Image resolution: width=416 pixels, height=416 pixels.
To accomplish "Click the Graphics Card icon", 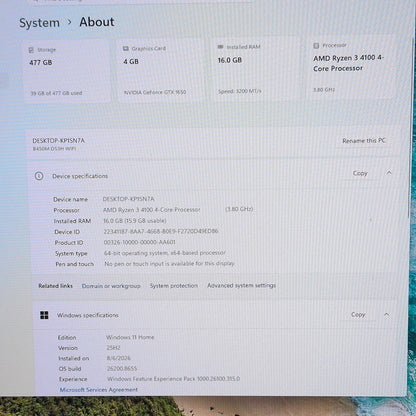I will 126,49.
